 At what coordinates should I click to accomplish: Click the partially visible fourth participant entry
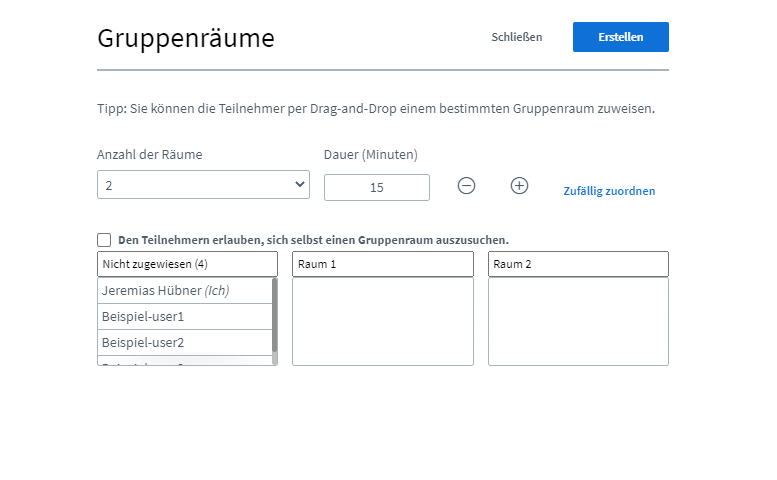[185, 361]
